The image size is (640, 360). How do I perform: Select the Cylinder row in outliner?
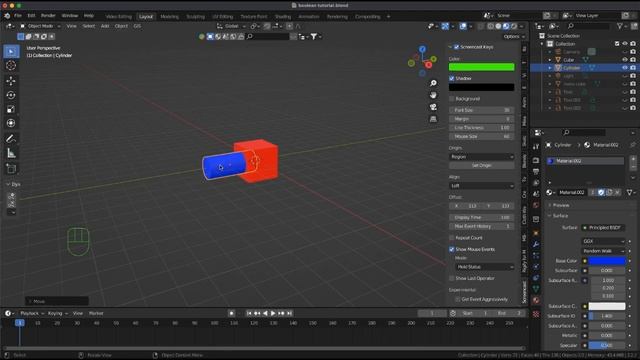[x=584, y=68]
